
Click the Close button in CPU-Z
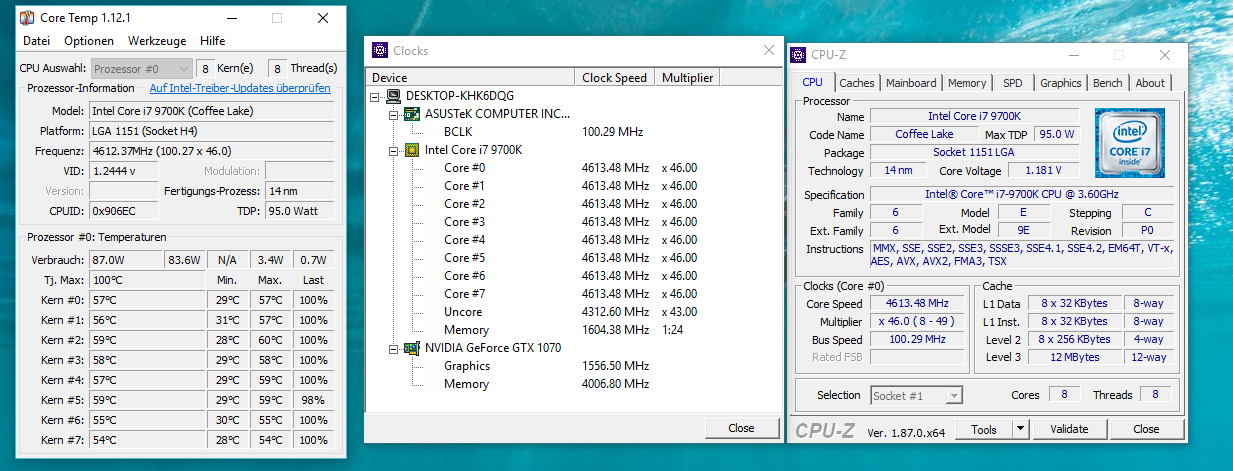1146,429
